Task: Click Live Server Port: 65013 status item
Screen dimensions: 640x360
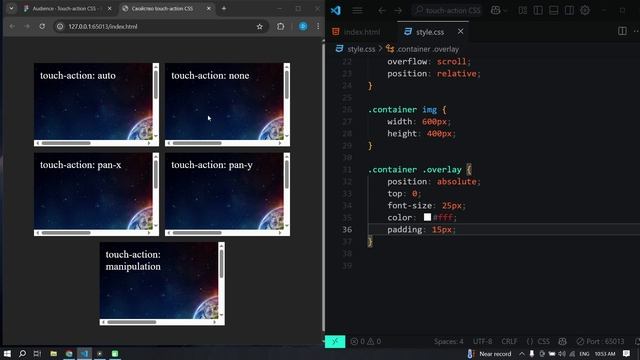Action: 600,342
